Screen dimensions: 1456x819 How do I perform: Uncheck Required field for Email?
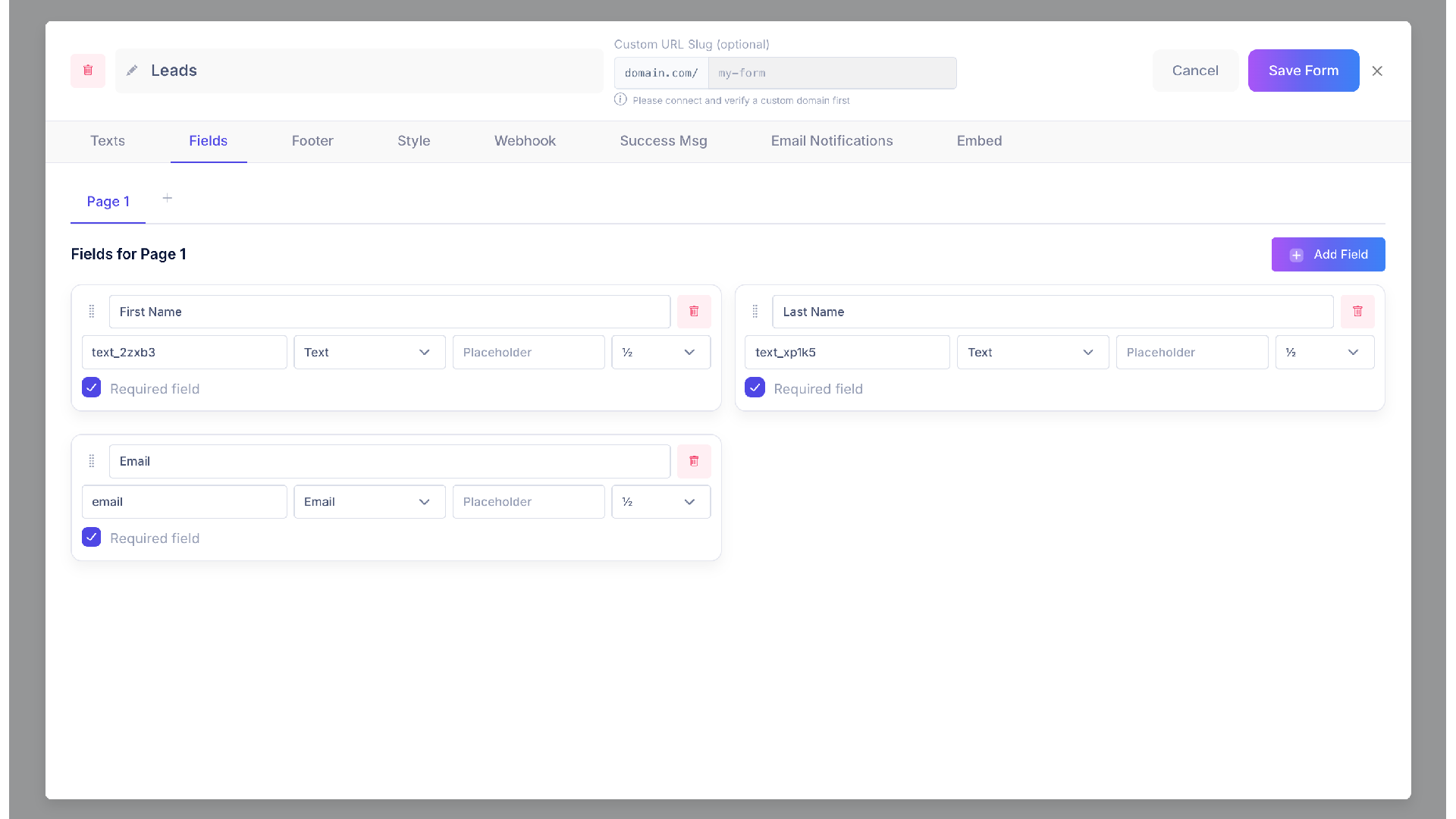(91, 537)
